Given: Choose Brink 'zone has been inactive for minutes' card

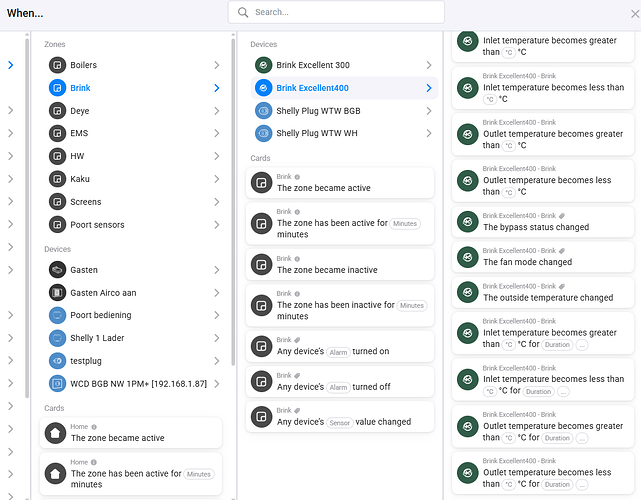Looking at the screenshot, I should pyautogui.click(x=340, y=305).
